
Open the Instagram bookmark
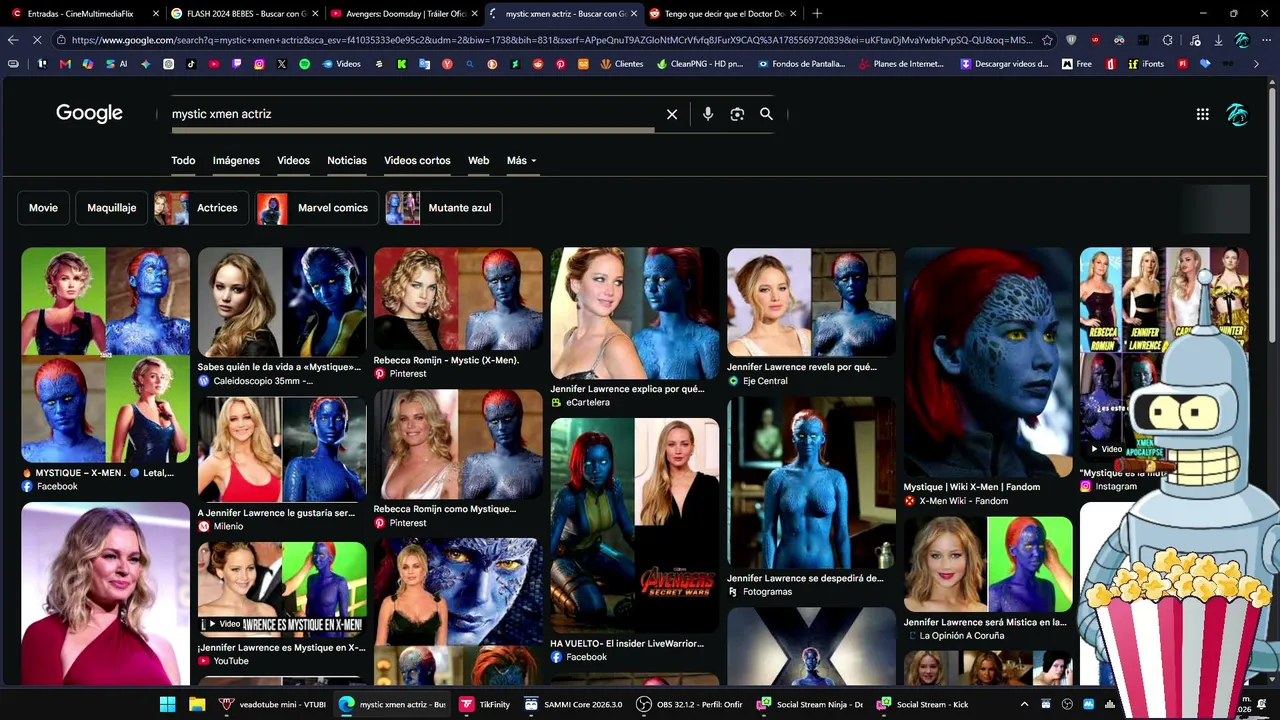[259, 64]
